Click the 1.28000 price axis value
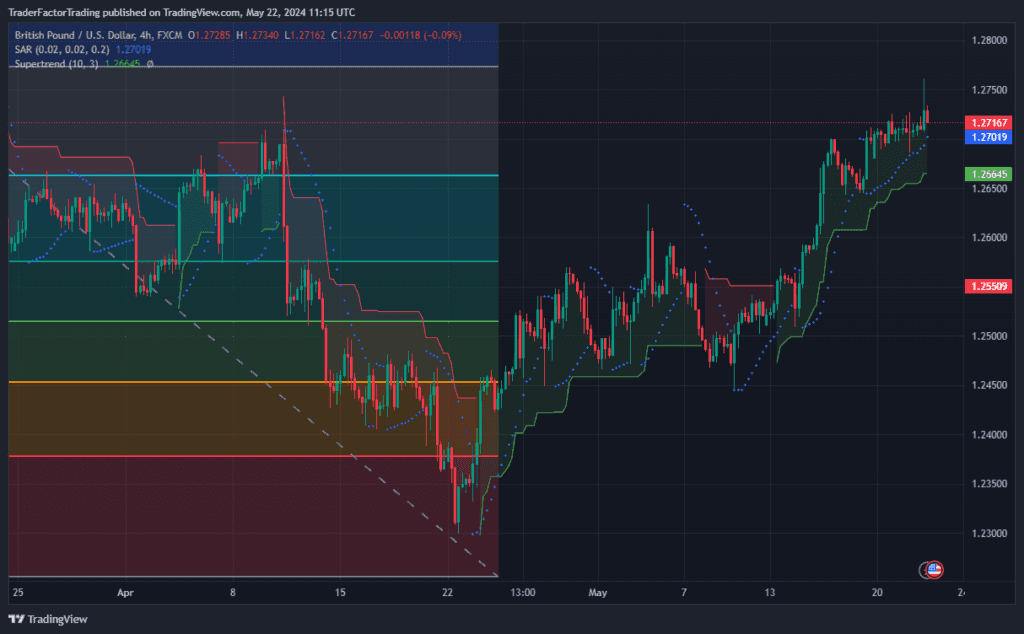Viewport: 1024px width, 634px height. pyautogui.click(x=989, y=40)
